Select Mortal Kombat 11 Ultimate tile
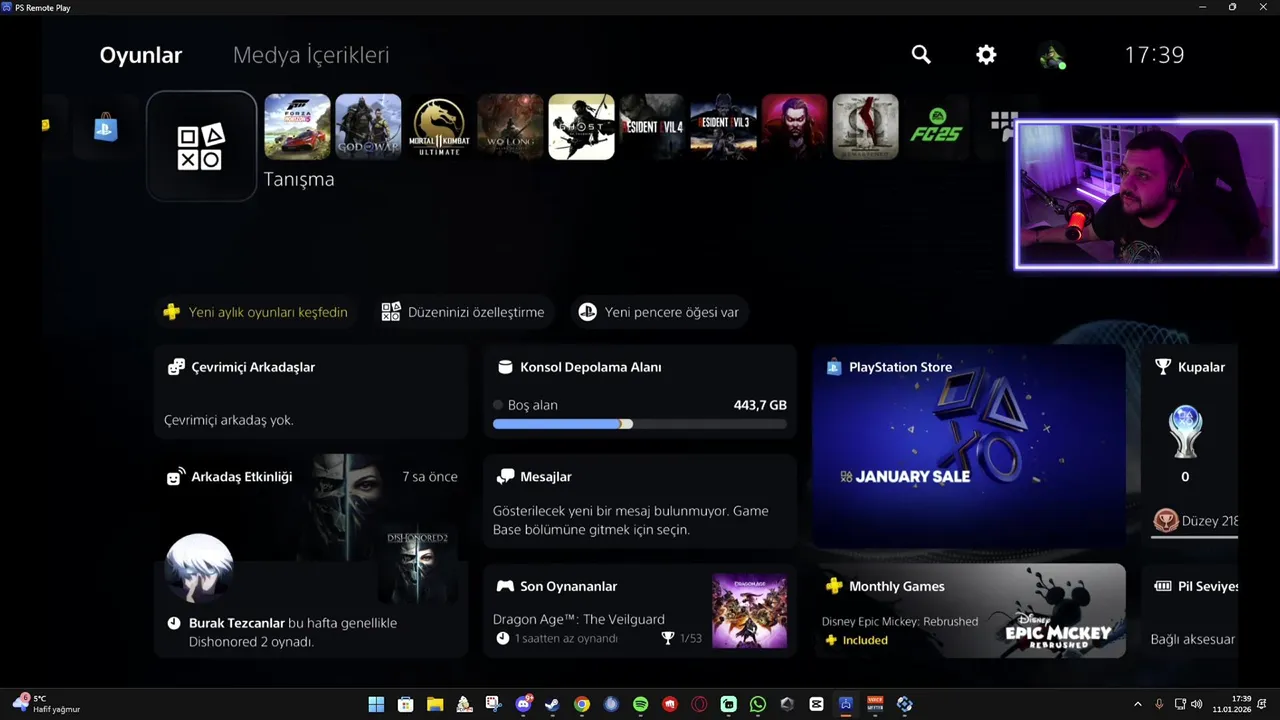 439,127
